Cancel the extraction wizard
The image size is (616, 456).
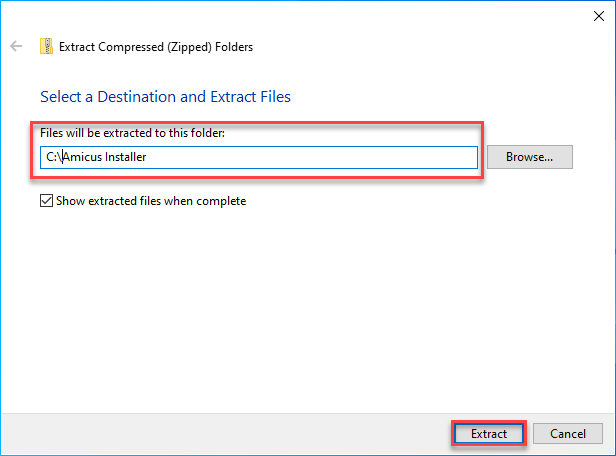point(568,434)
